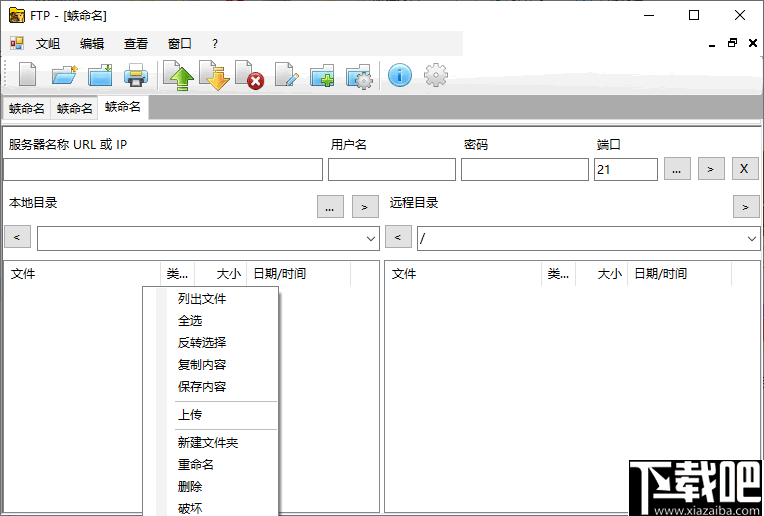Open the 文组 menu
The height and width of the screenshot is (516, 764).
[x=48, y=44]
